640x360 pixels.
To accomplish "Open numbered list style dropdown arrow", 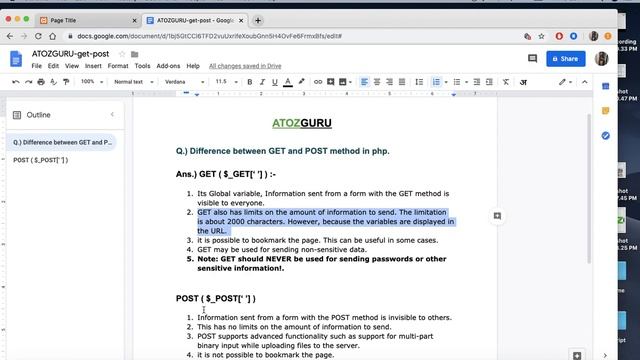I will [x=446, y=82].
